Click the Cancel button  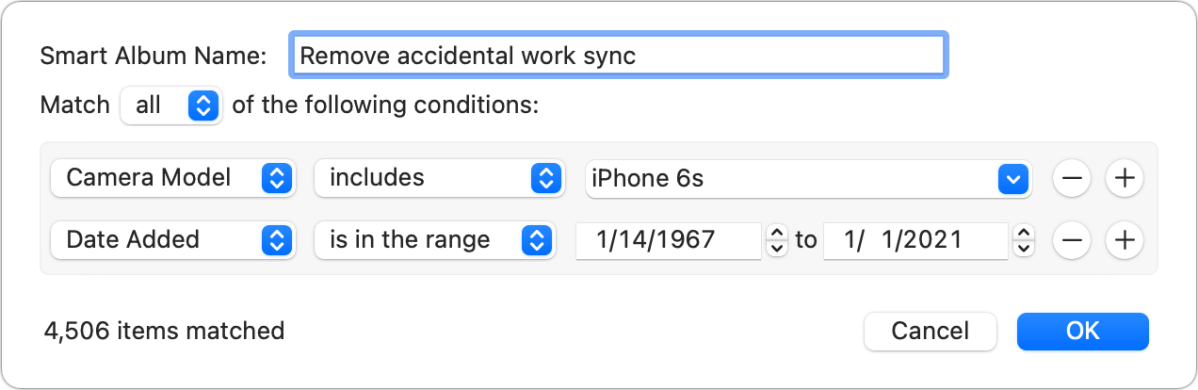click(x=930, y=331)
